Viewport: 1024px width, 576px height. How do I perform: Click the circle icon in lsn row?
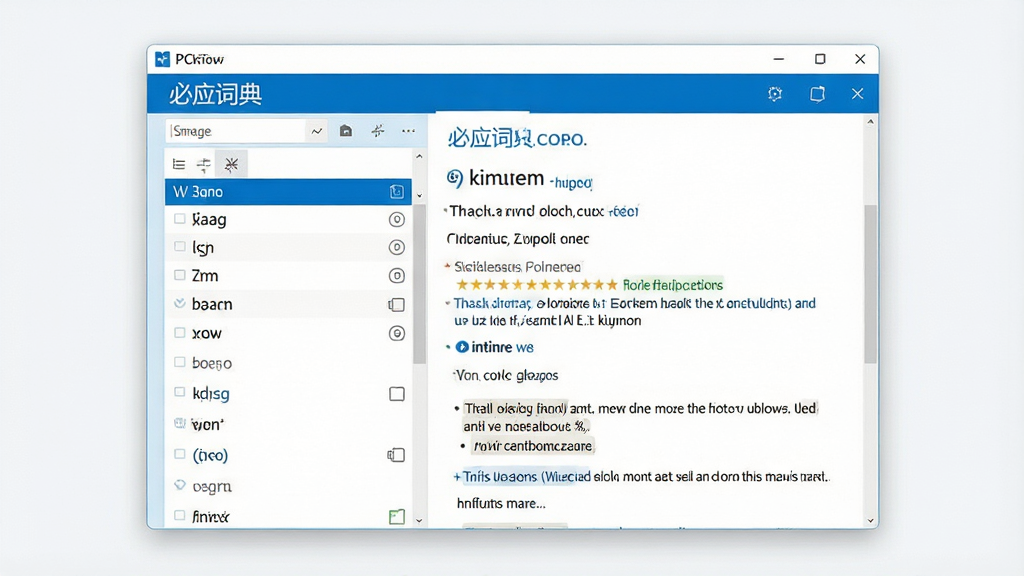(396, 248)
